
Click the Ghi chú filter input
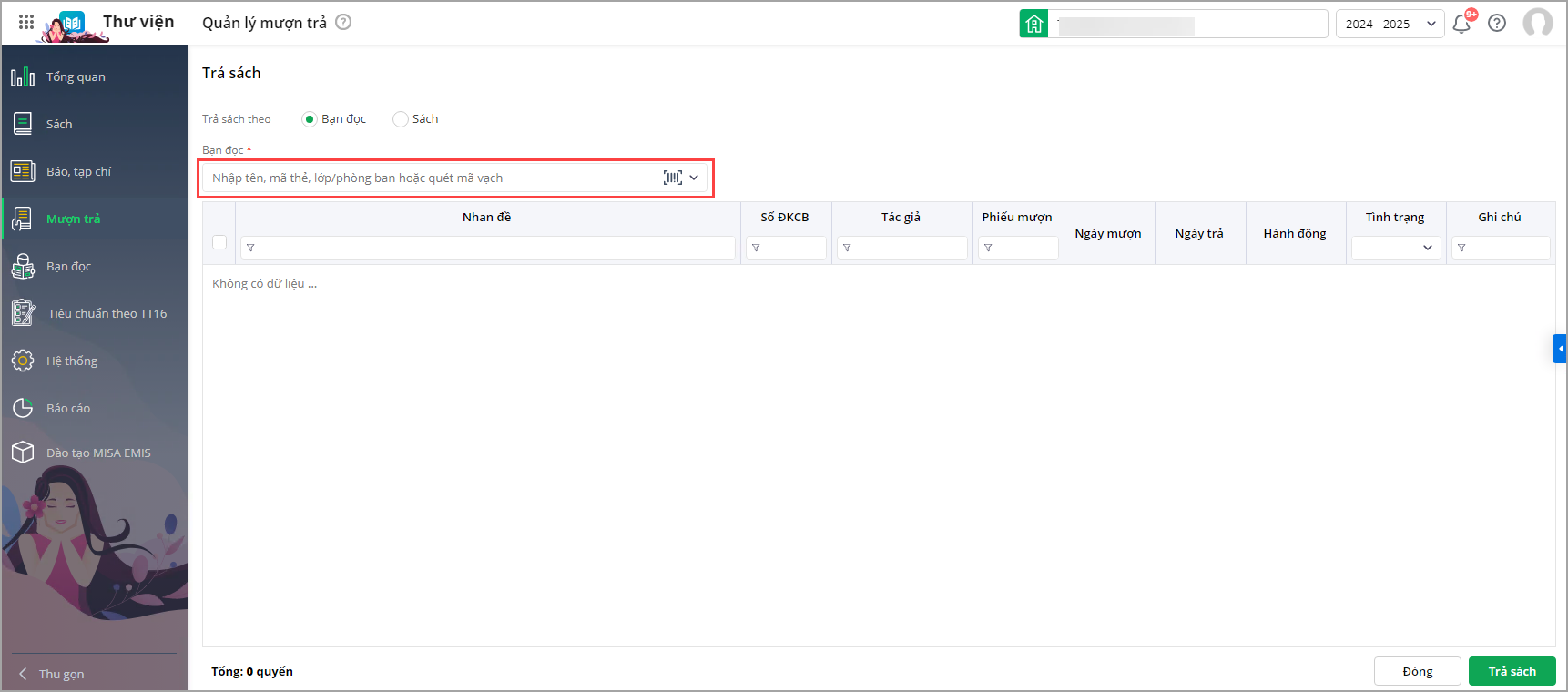[x=1501, y=248]
